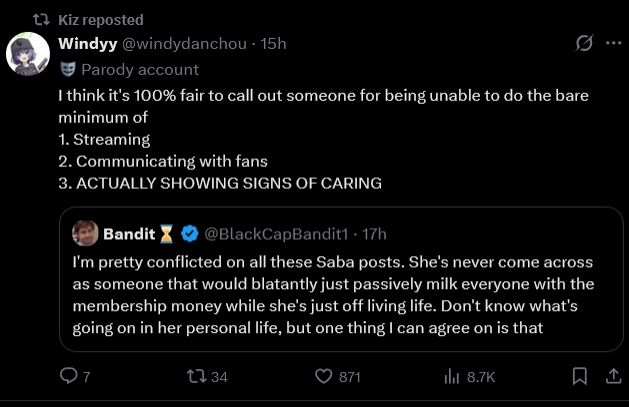
Task: Like the tweet with the heart icon
Action: pyautogui.click(x=324, y=376)
